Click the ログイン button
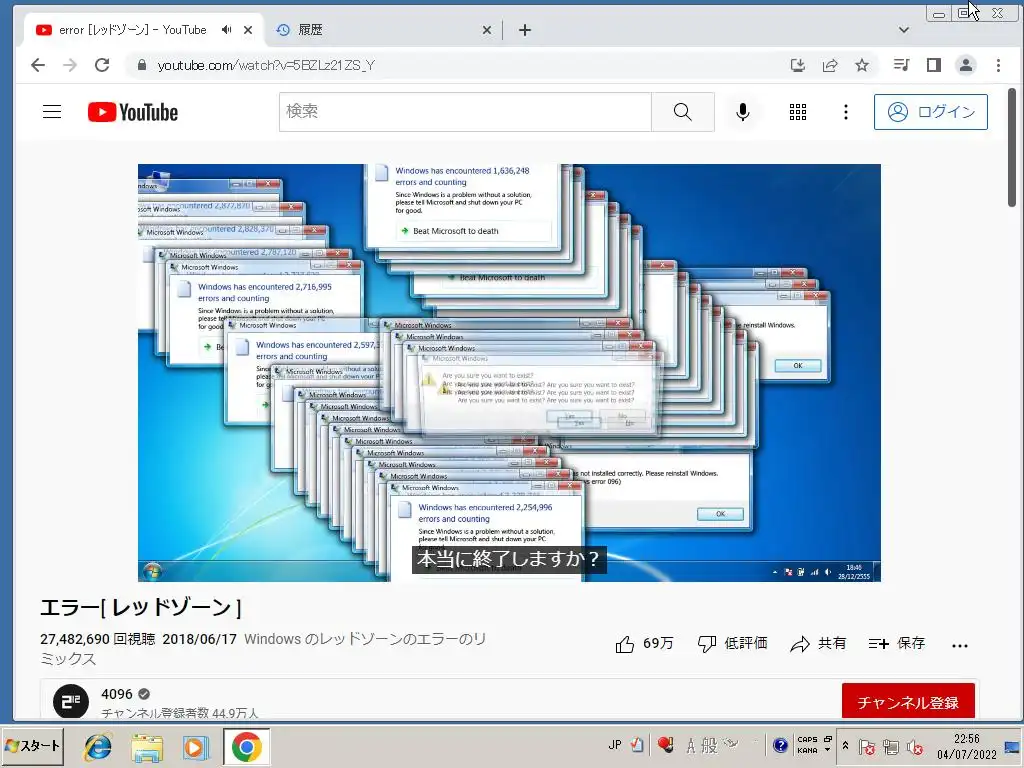The height and width of the screenshot is (768, 1024). coord(931,112)
